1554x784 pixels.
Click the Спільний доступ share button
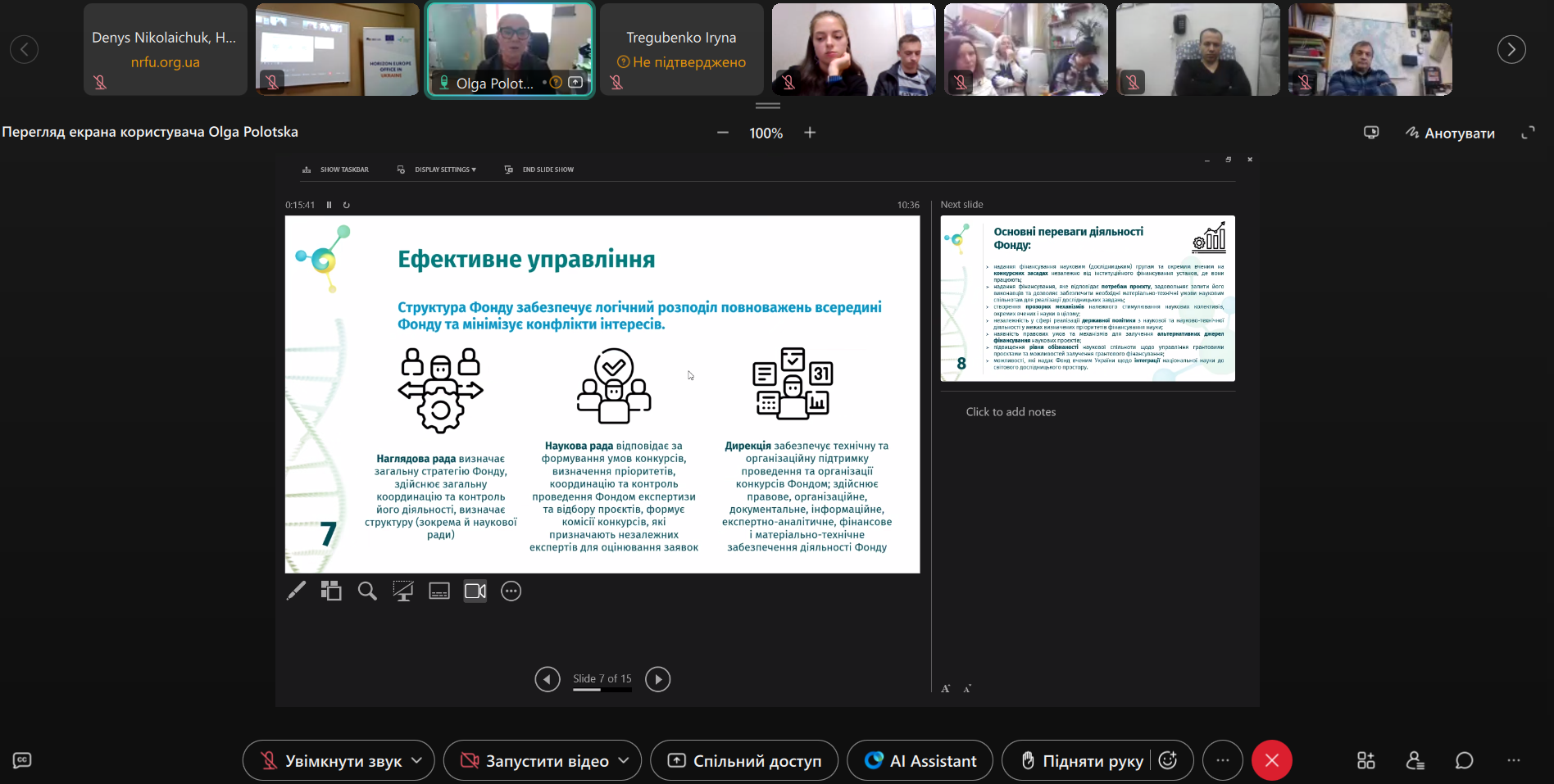[744, 760]
